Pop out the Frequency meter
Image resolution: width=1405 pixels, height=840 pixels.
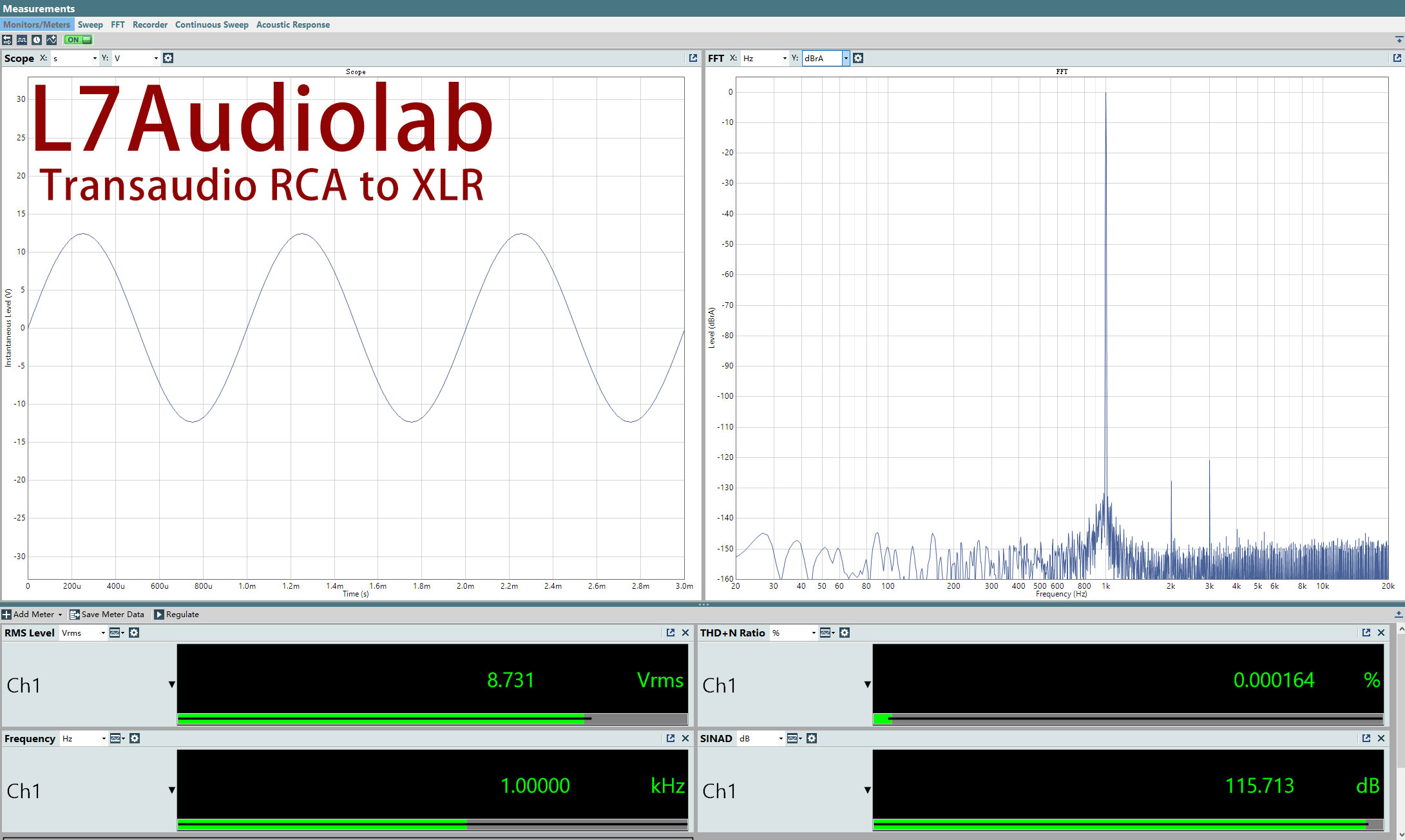coord(671,738)
